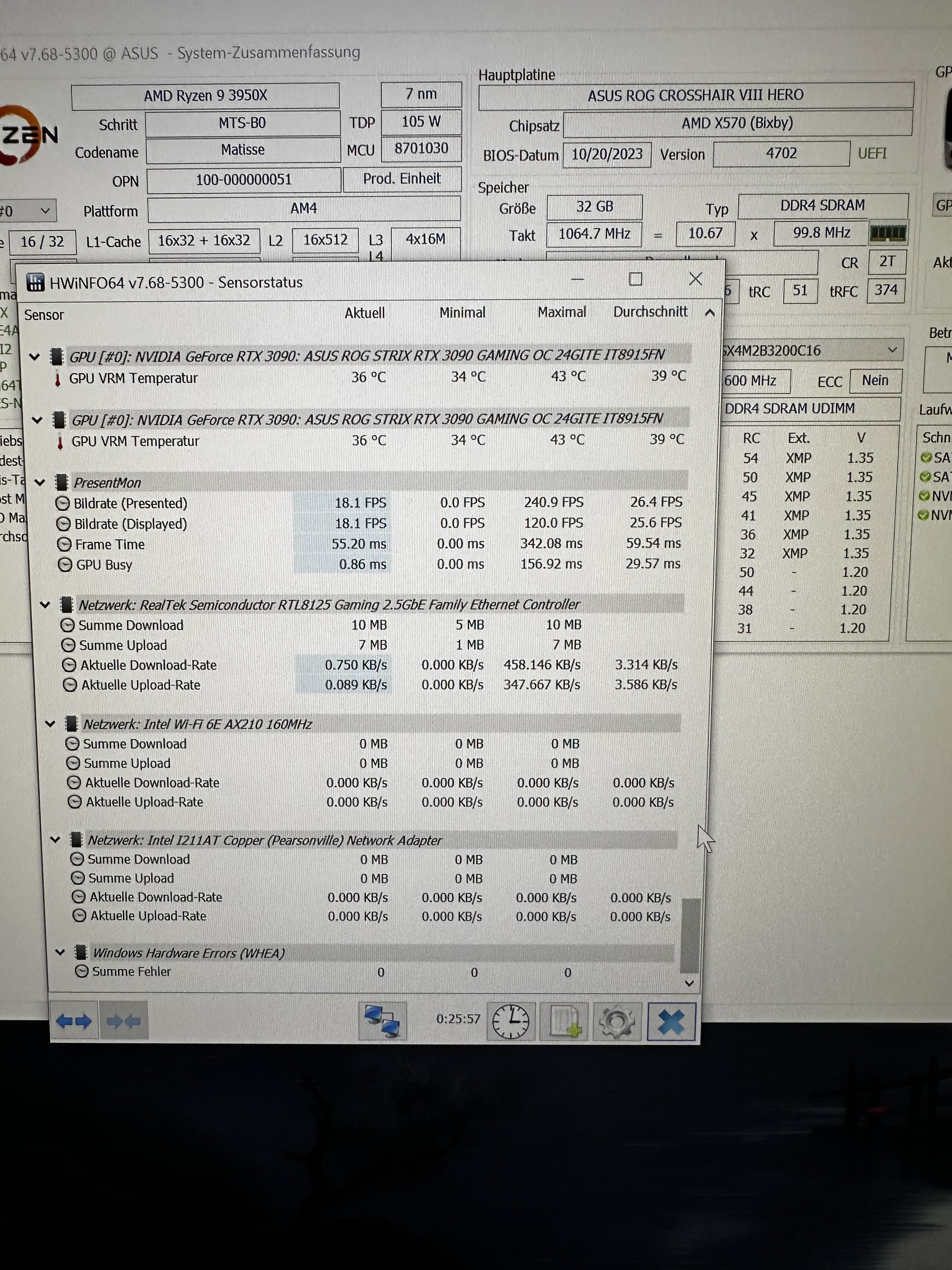Collapse Windows Hardware Errors (WHEA) group
Viewport: 952px width, 1270px height.
pos(60,952)
